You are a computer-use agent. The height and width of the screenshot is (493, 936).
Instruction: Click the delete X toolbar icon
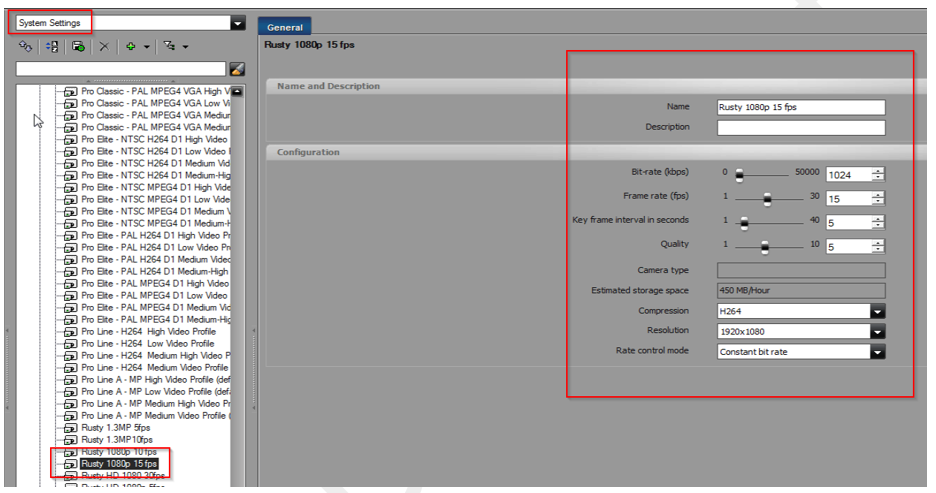tap(104, 46)
